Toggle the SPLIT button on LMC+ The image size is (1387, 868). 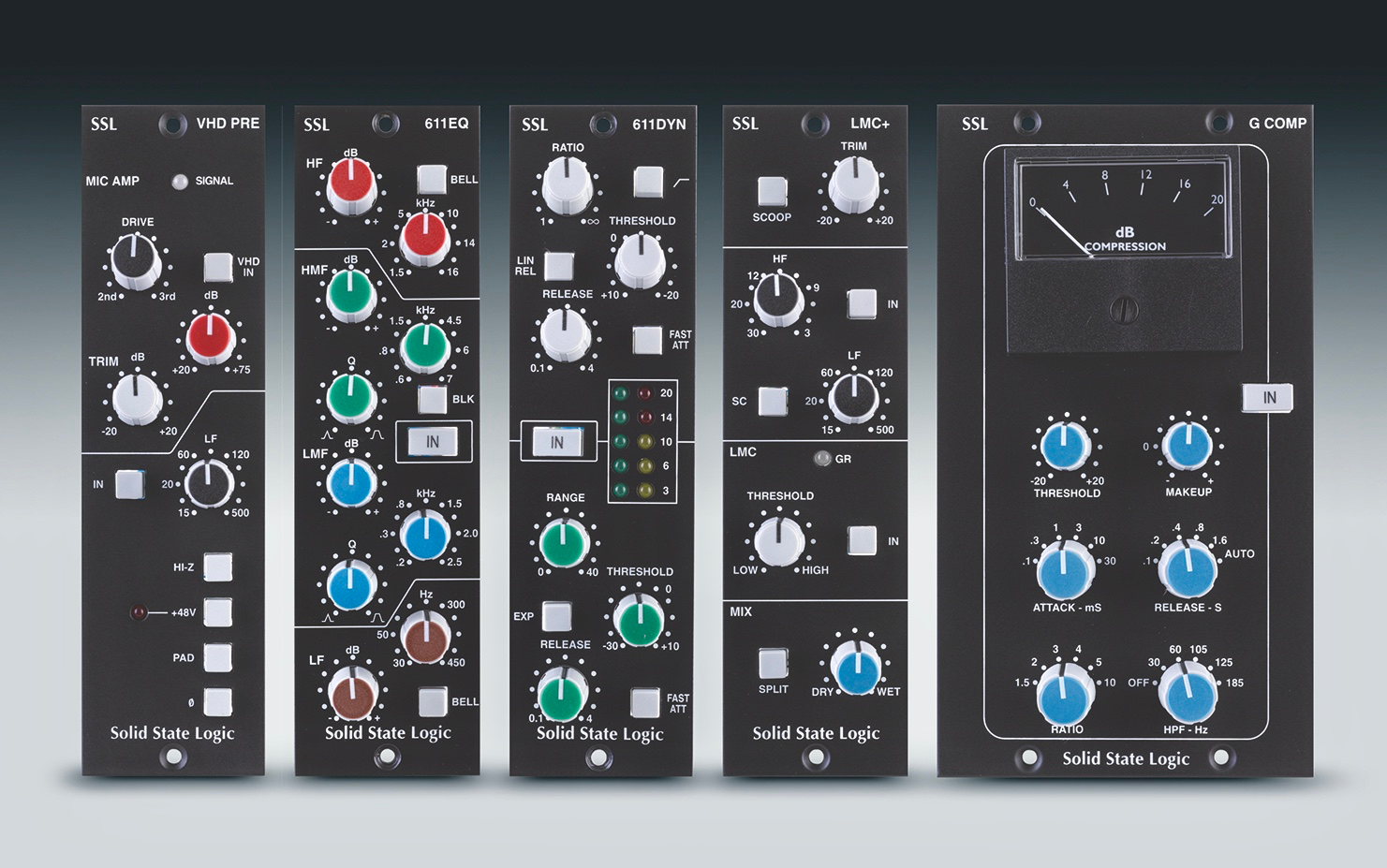point(773,663)
